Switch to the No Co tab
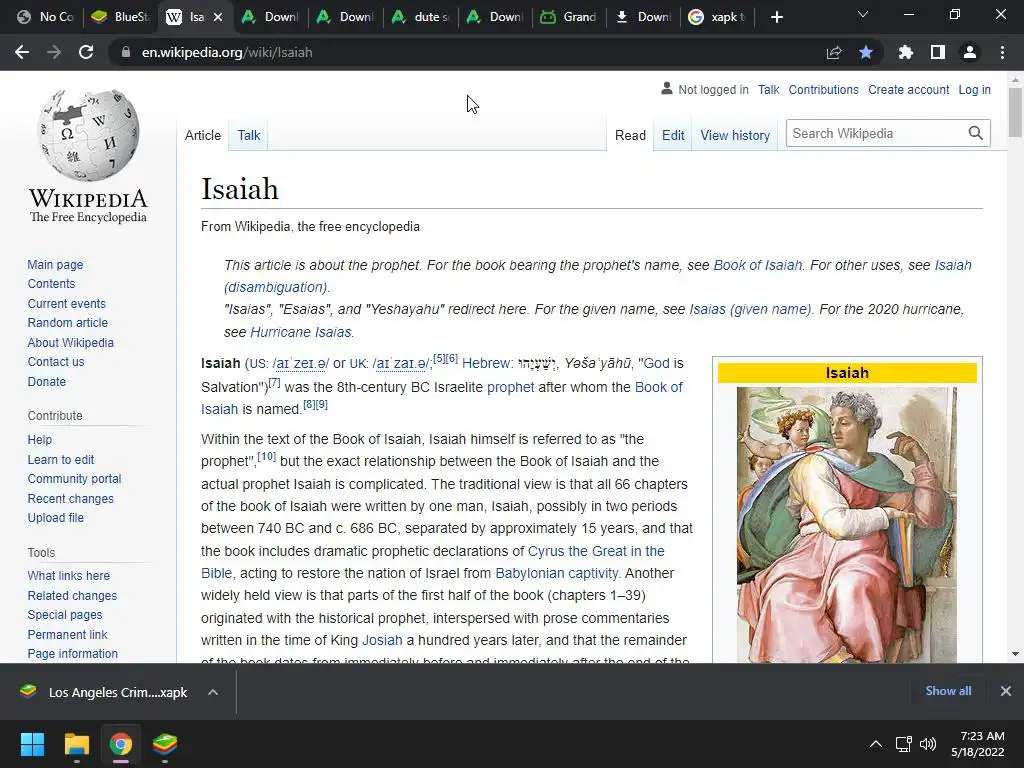This screenshot has height=768, width=1024. coord(46,17)
